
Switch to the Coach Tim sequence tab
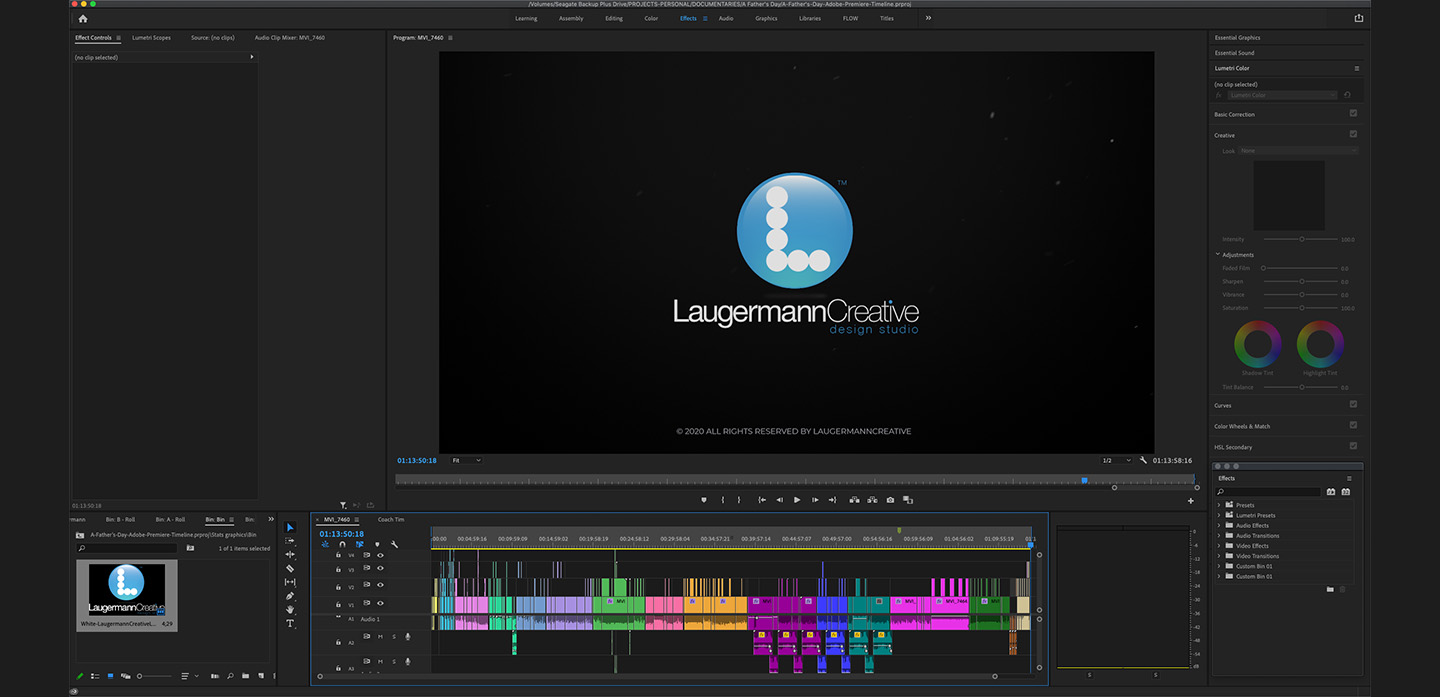pos(391,519)
